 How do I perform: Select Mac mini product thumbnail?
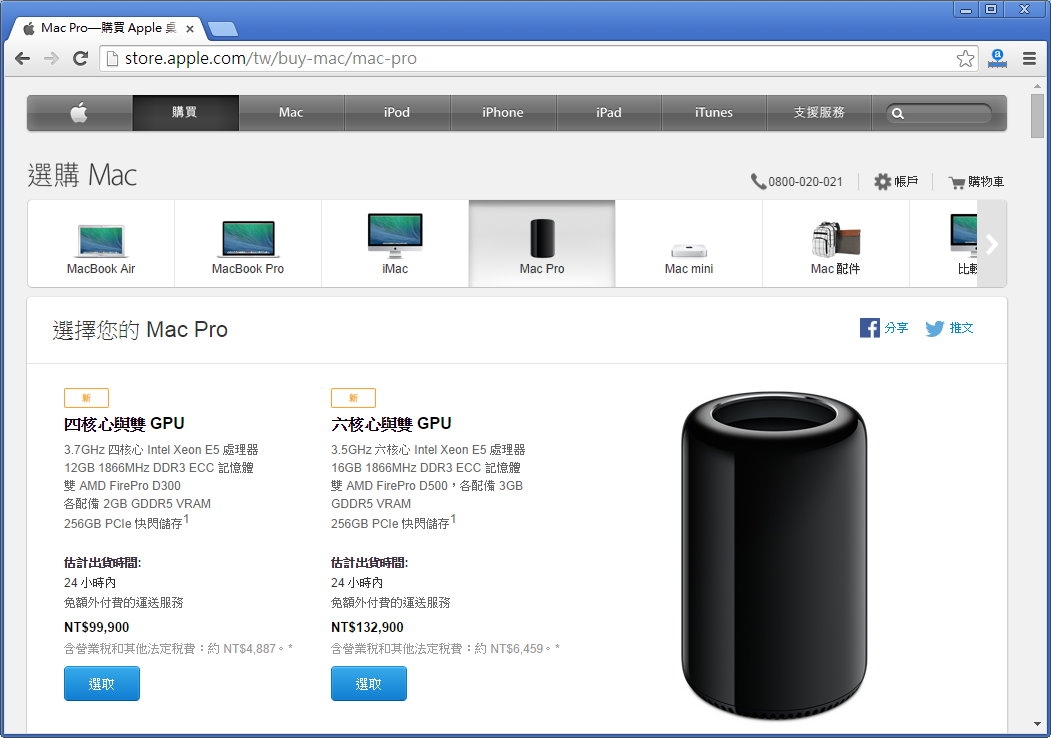pos(688,244)
